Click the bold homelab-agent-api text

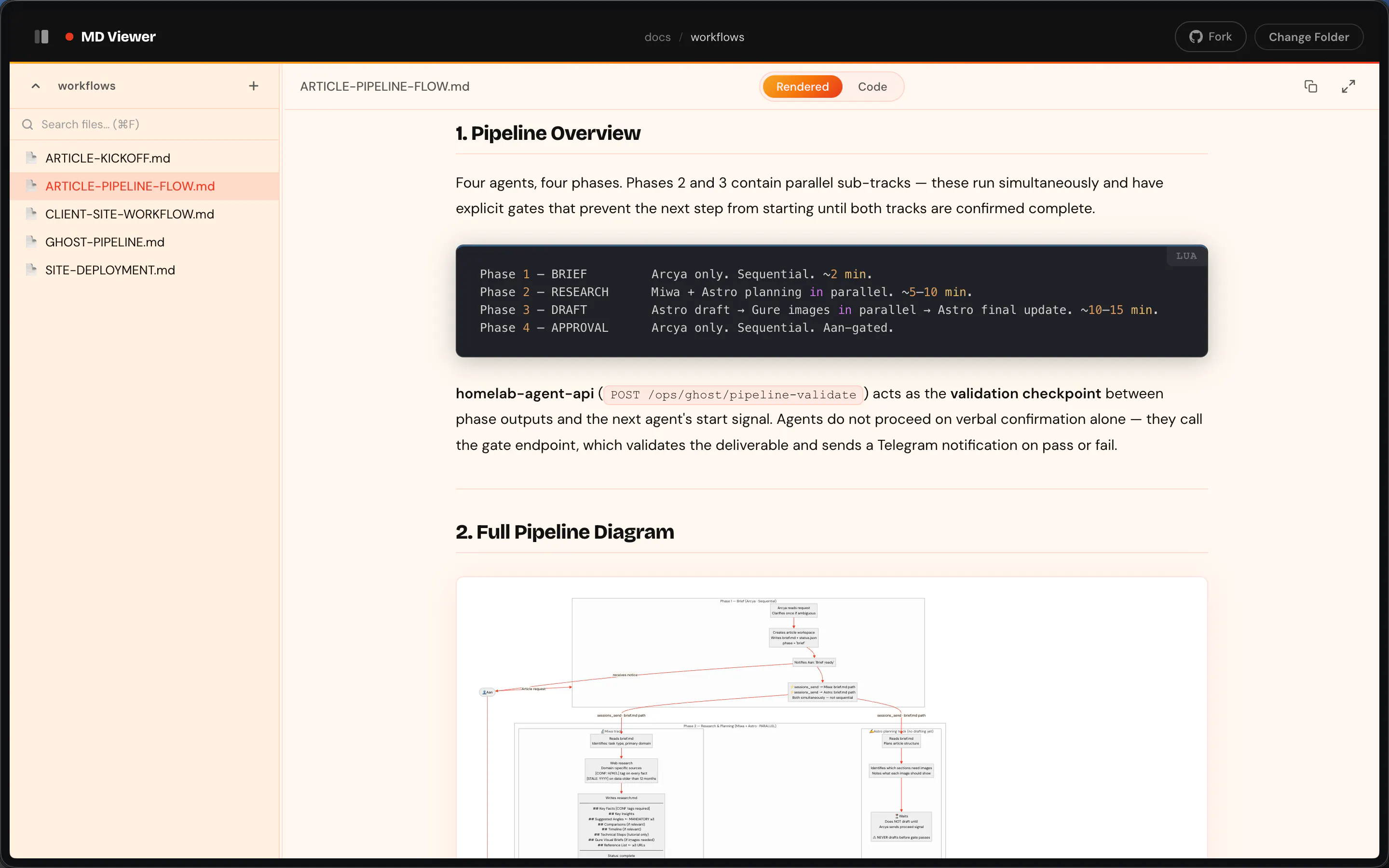[x=525, y=394]
